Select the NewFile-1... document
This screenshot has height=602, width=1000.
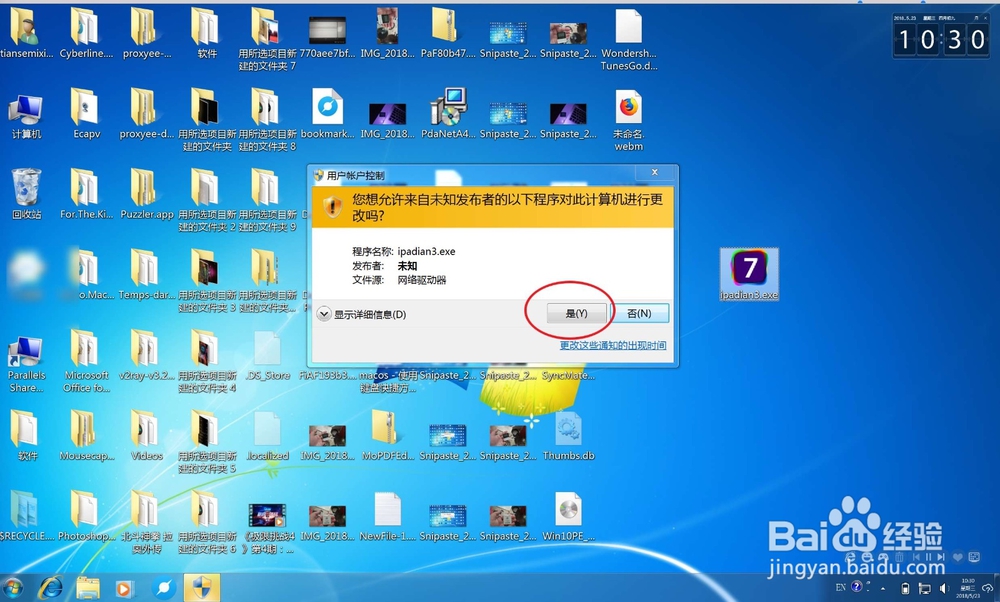pos(387,517)
